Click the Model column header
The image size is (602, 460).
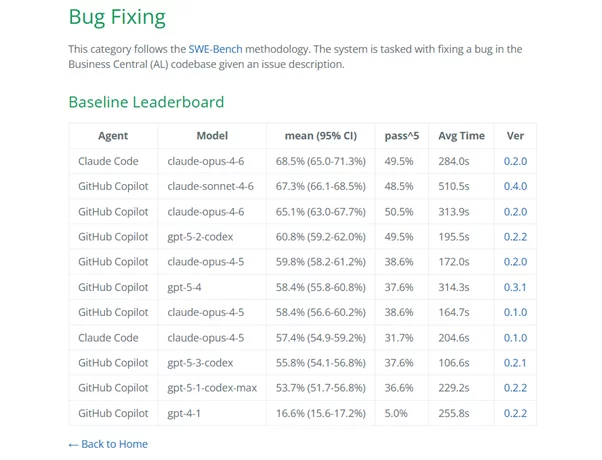pyautogui.click(x=212, y=136)
